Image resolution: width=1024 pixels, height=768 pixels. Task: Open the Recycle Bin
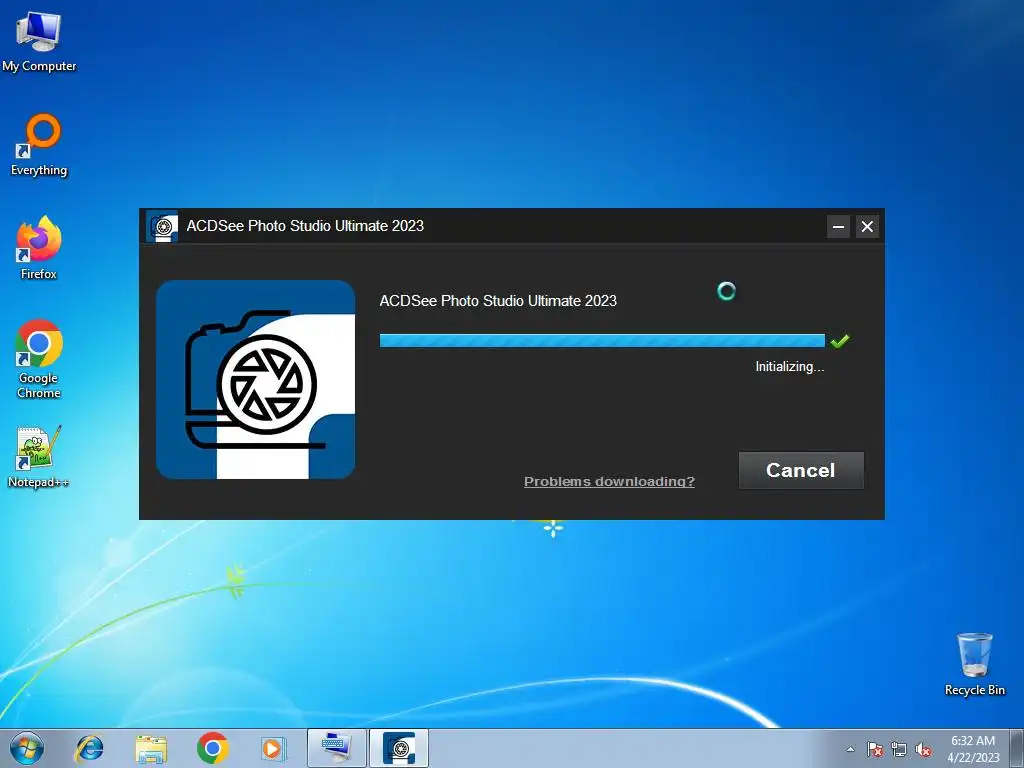click(x=974, y=664)
